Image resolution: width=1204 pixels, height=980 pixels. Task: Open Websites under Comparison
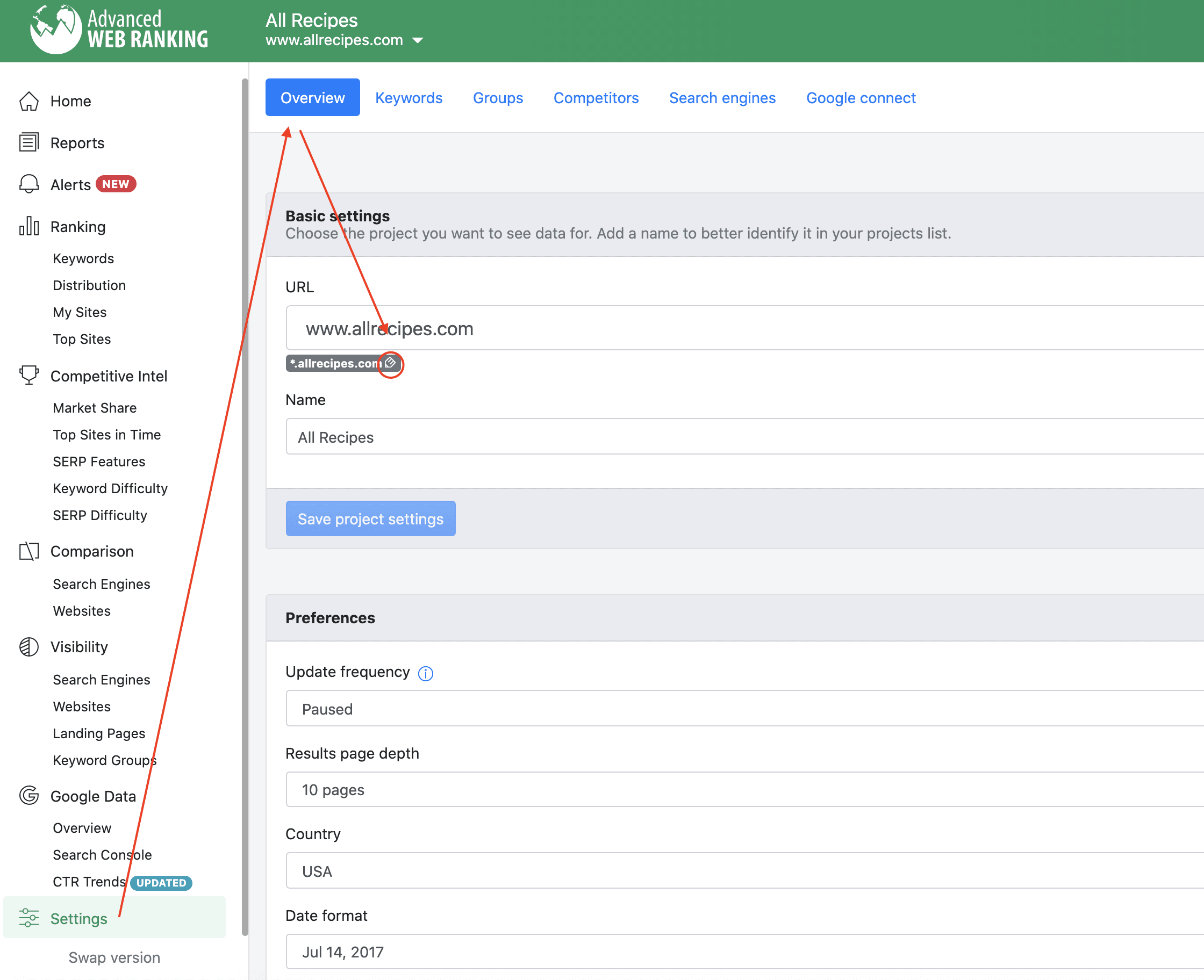pyautogui.click(x=82, y=611)
